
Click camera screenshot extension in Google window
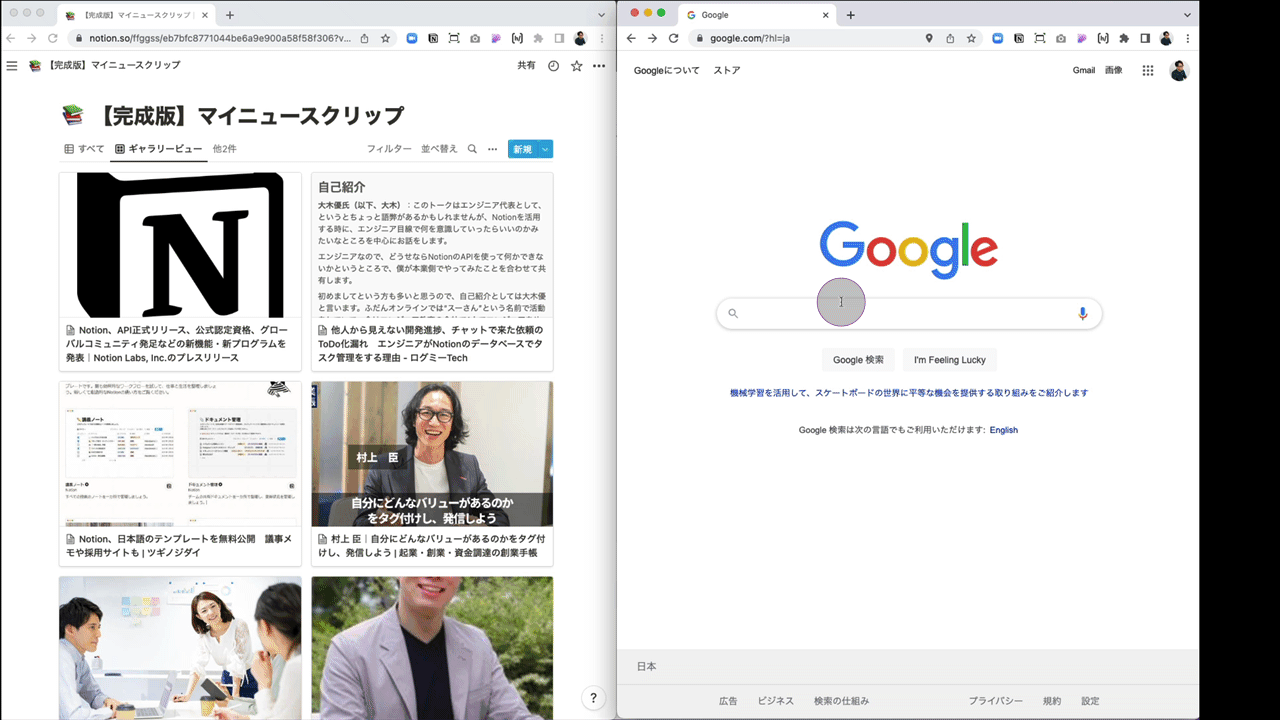click(1060, 38)
